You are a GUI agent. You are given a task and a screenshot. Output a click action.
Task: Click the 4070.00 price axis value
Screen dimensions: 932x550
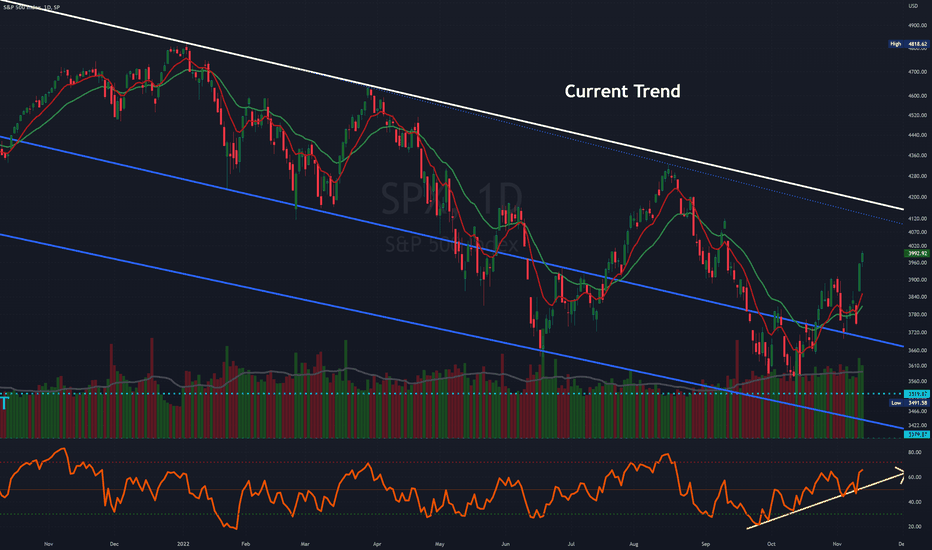click(917, 232)
